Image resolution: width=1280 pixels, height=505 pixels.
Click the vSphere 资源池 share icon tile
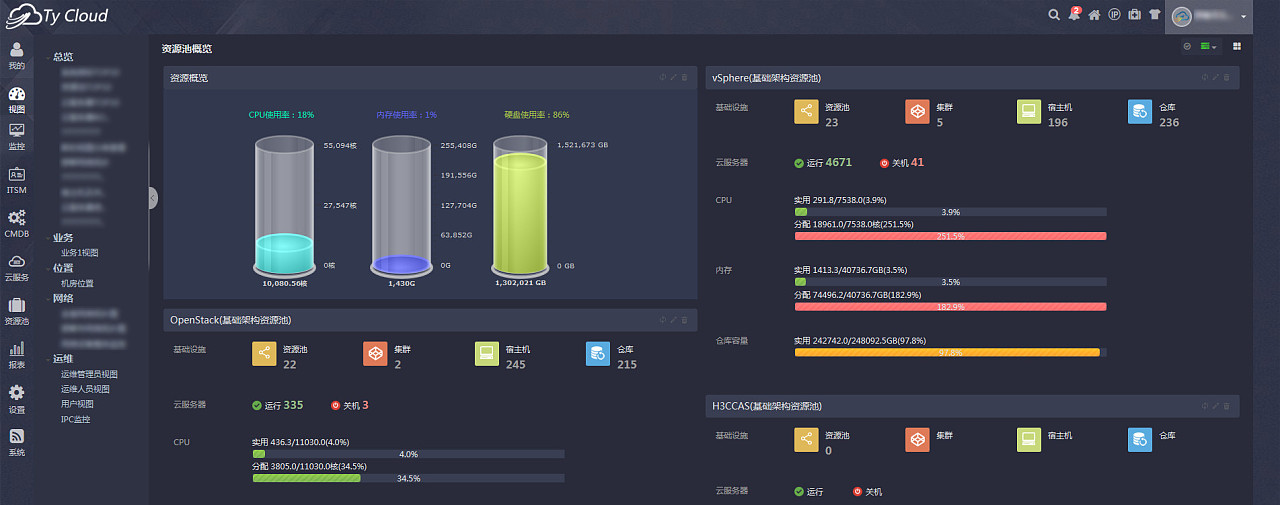pos(806,112)
